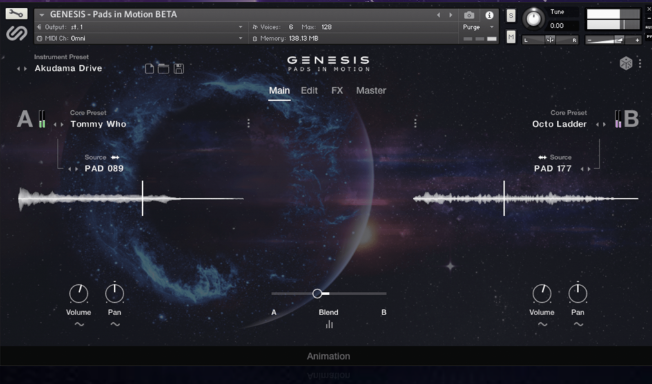652x384 pixels.
Task: Open the Purge dropdown
Action: (x=478, y=27)
